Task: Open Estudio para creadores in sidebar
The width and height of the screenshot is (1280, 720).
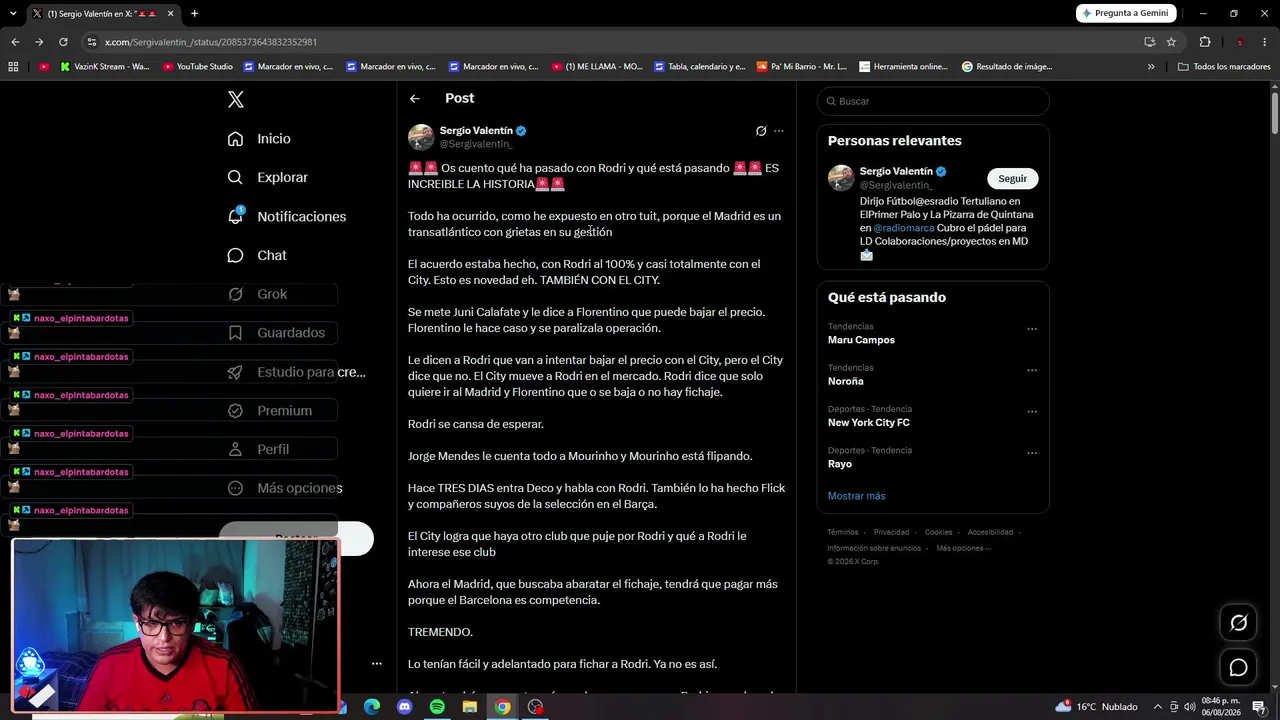Action: coord(296,372)
